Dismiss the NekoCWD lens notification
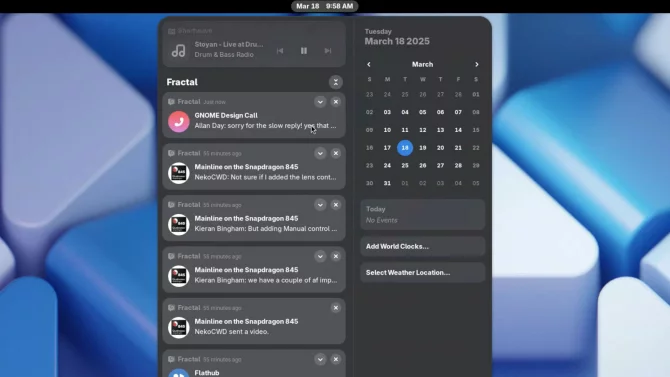The image size is (670, 377). coord(336,153)
